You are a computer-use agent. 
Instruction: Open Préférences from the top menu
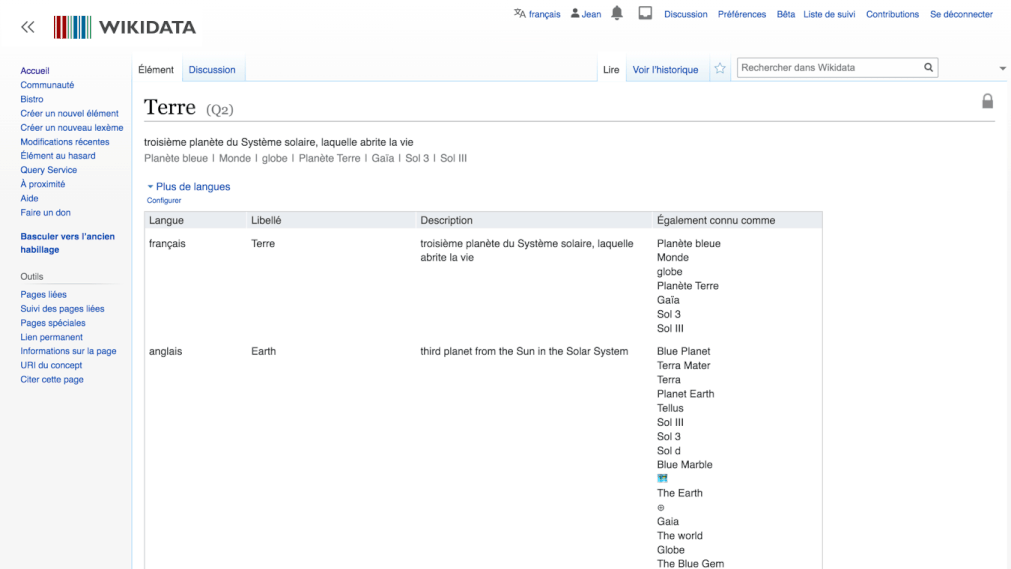(741, 14)
